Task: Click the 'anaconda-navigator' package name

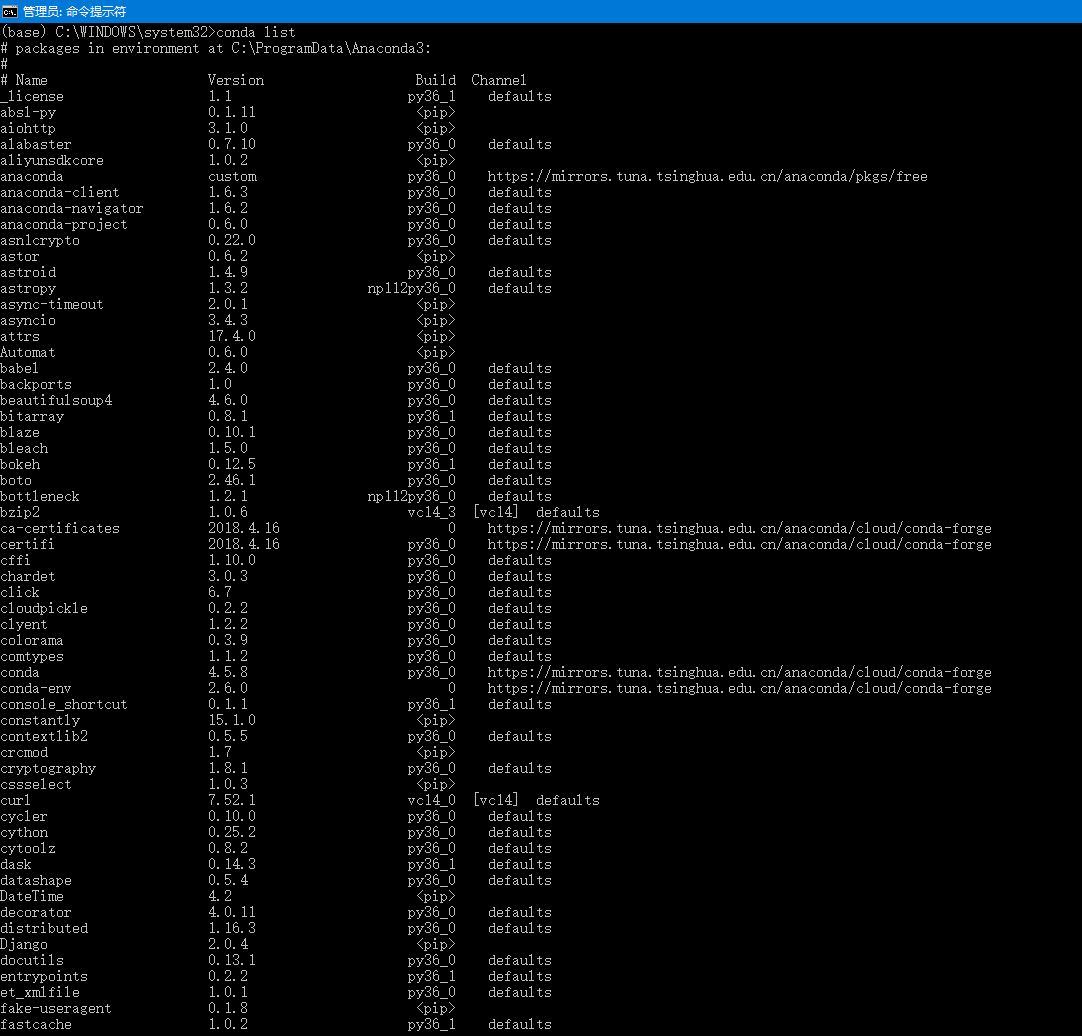Action: [72, 208]
